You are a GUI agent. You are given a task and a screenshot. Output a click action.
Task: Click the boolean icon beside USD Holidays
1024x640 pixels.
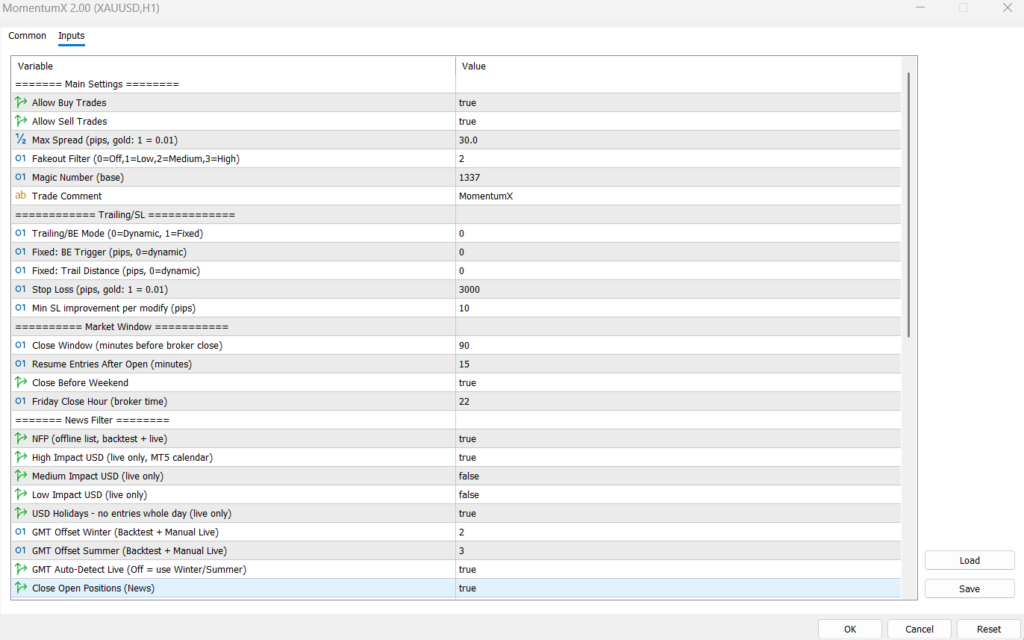pos(21,513)
